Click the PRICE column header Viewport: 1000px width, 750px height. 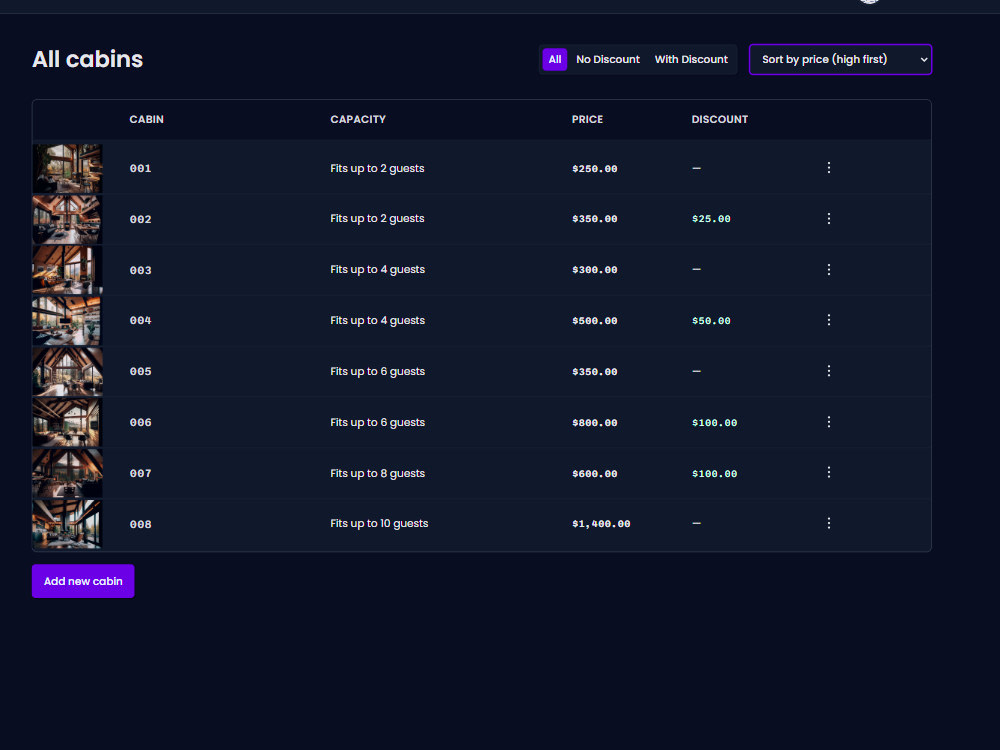tap(587, 119)
